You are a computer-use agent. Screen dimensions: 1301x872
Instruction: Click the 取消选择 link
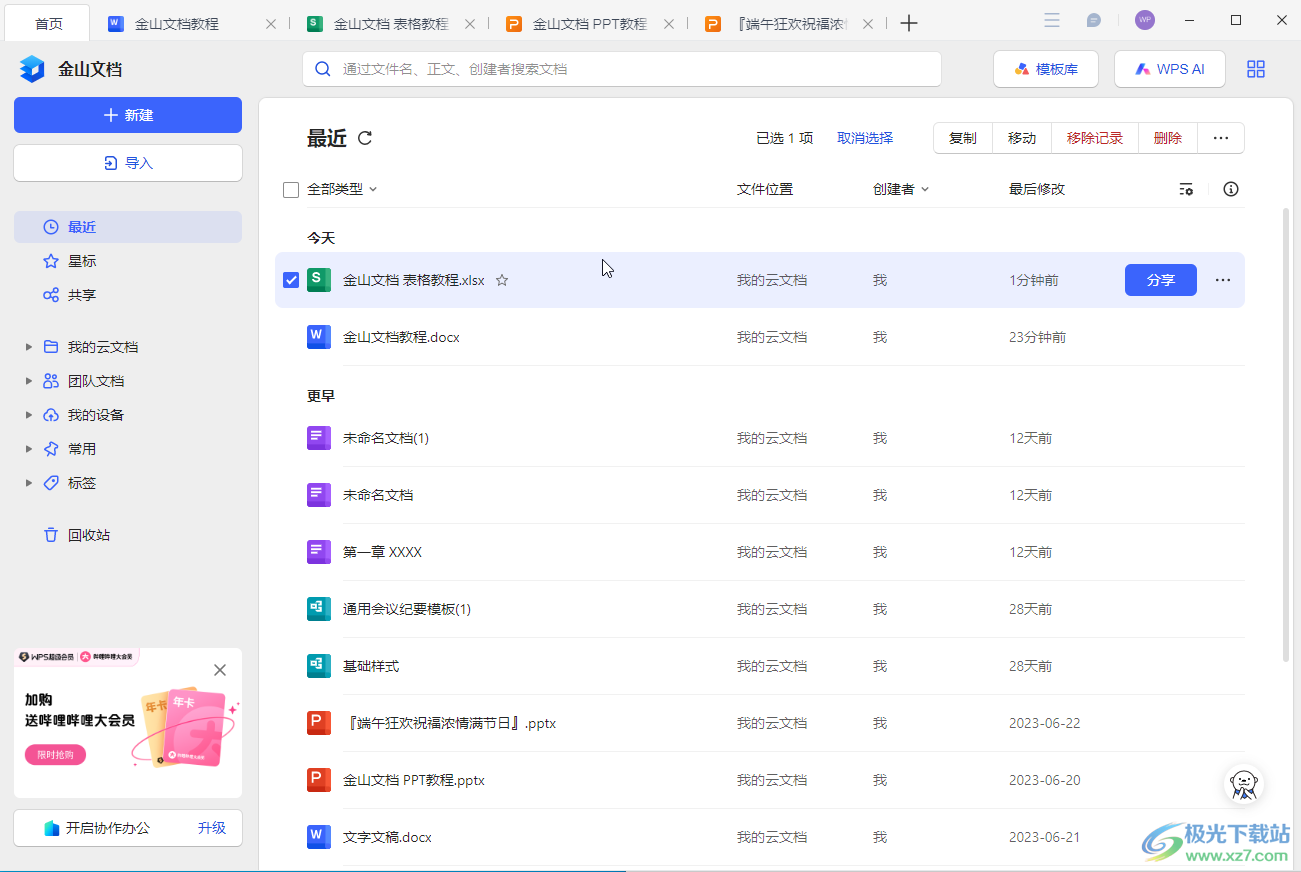865,138
